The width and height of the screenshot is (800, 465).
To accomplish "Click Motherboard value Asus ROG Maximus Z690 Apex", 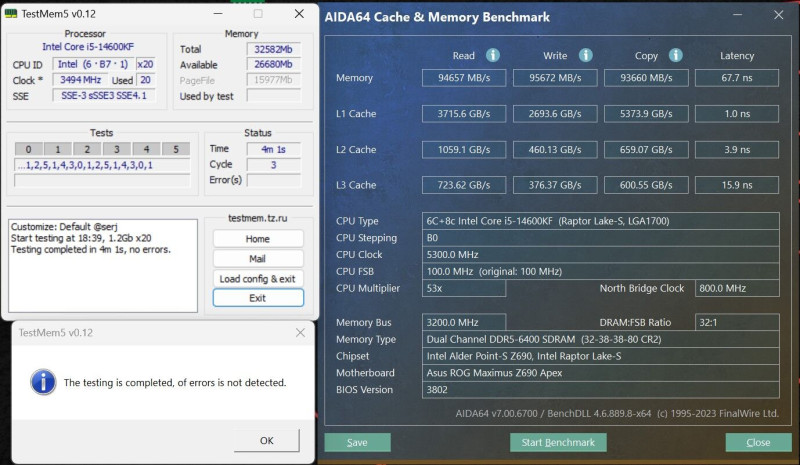I will 601,373.
